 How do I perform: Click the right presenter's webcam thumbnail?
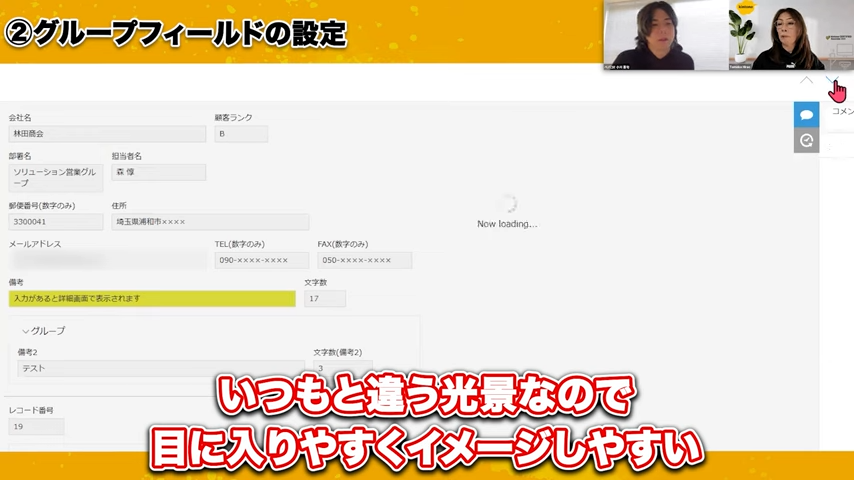point(791,35)
